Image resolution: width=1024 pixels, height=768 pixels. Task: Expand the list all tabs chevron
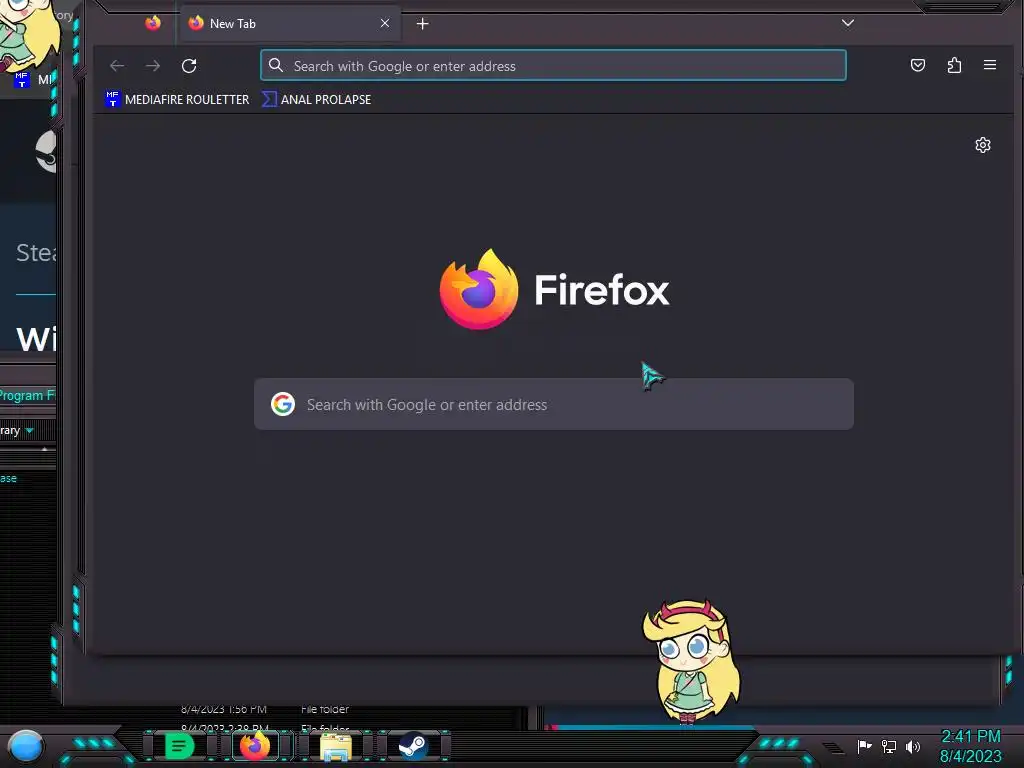click(x=848, y=23)
